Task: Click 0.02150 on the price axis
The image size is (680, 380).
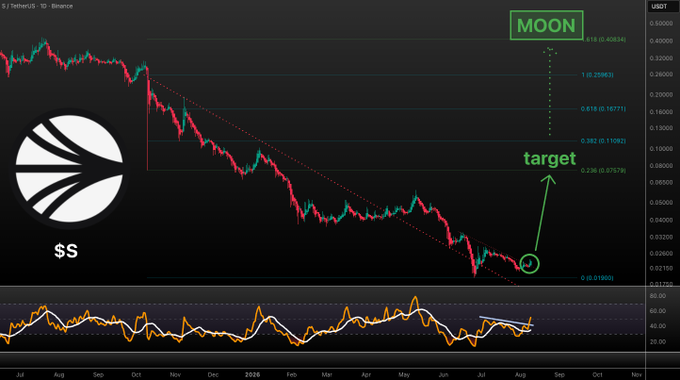Action: (661, 269)
